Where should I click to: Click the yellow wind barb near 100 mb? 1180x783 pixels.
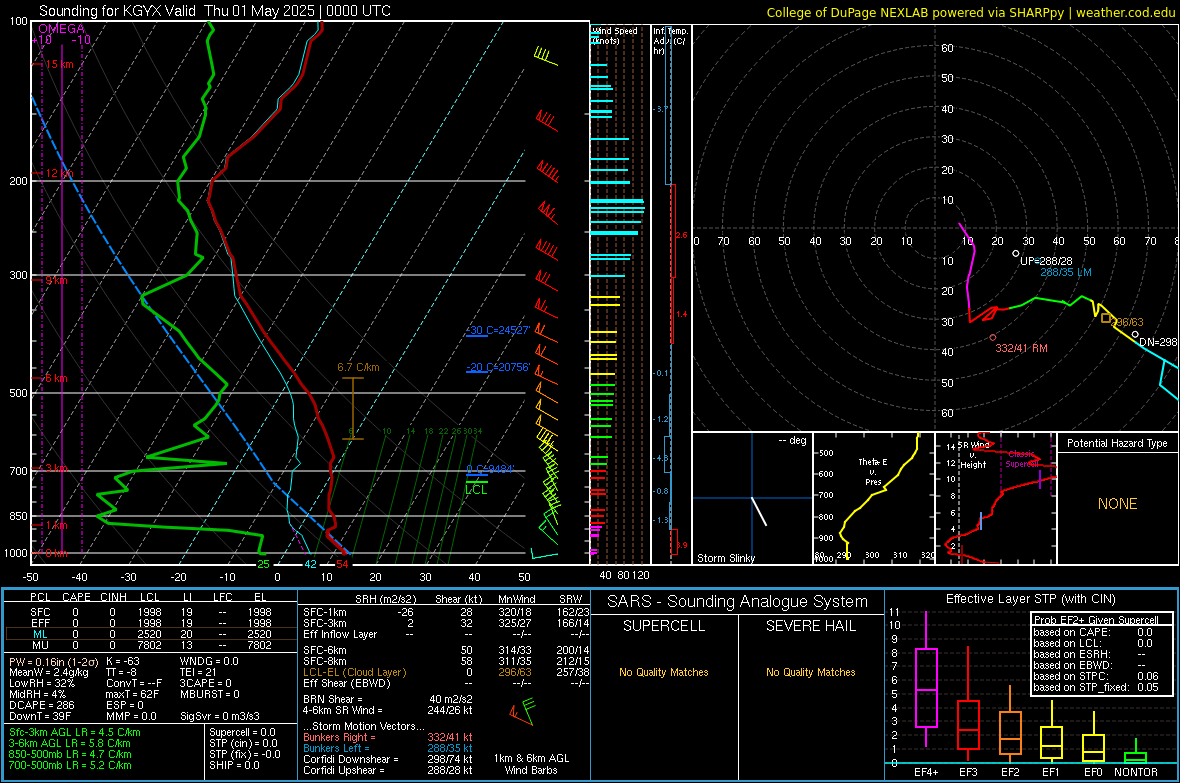tap(546, 56)
